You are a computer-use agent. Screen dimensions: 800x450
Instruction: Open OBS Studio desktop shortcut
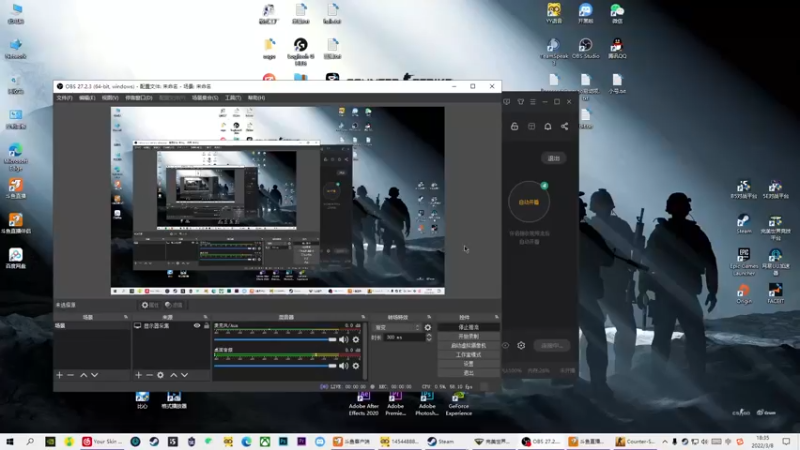[x=585, y=48]
